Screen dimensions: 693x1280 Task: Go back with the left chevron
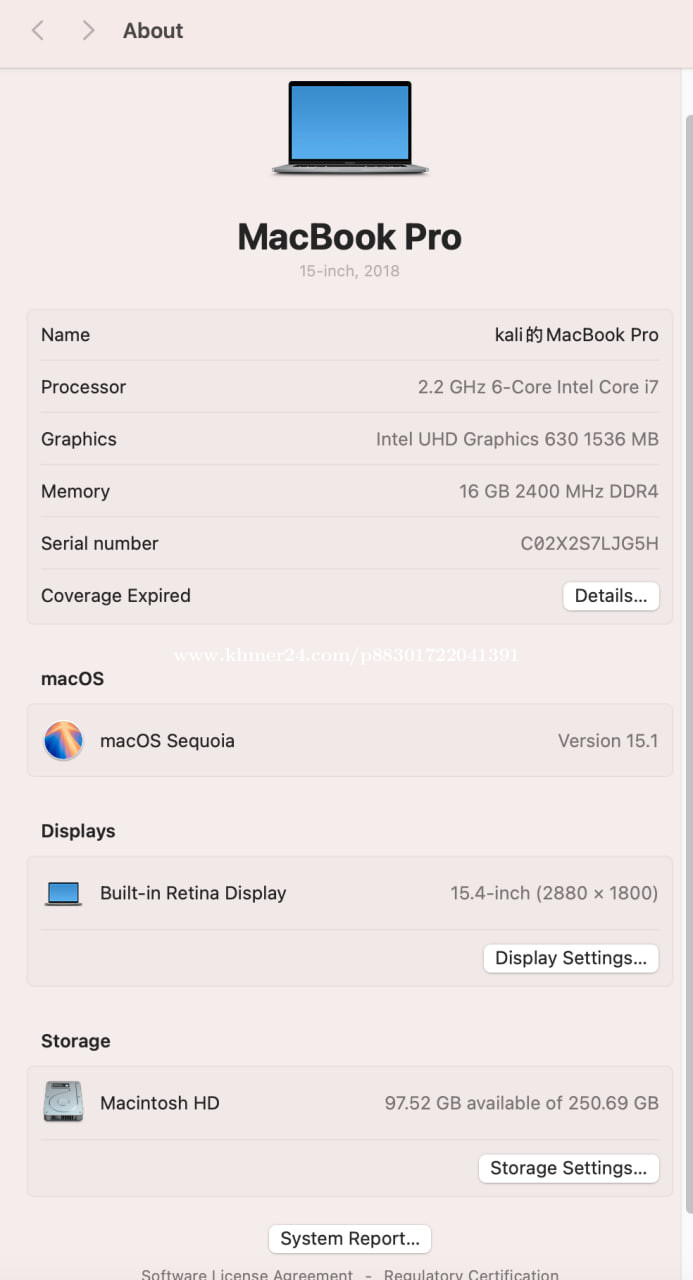[x=38, y=31]
